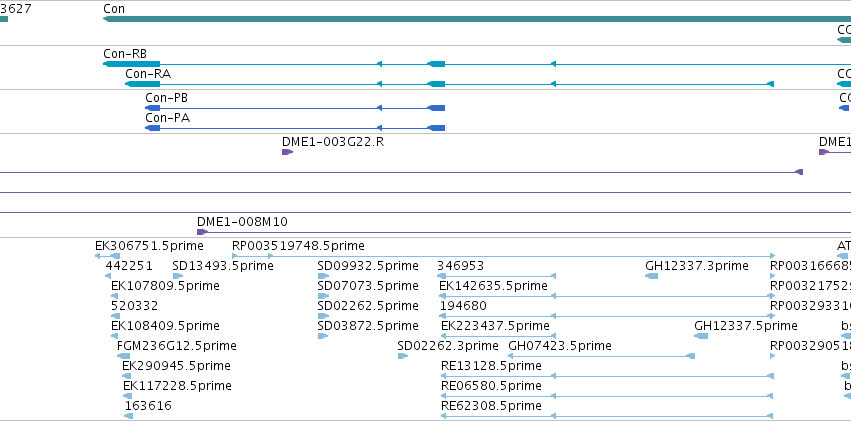Select the SD02262.3prime label

pos(448,346)
